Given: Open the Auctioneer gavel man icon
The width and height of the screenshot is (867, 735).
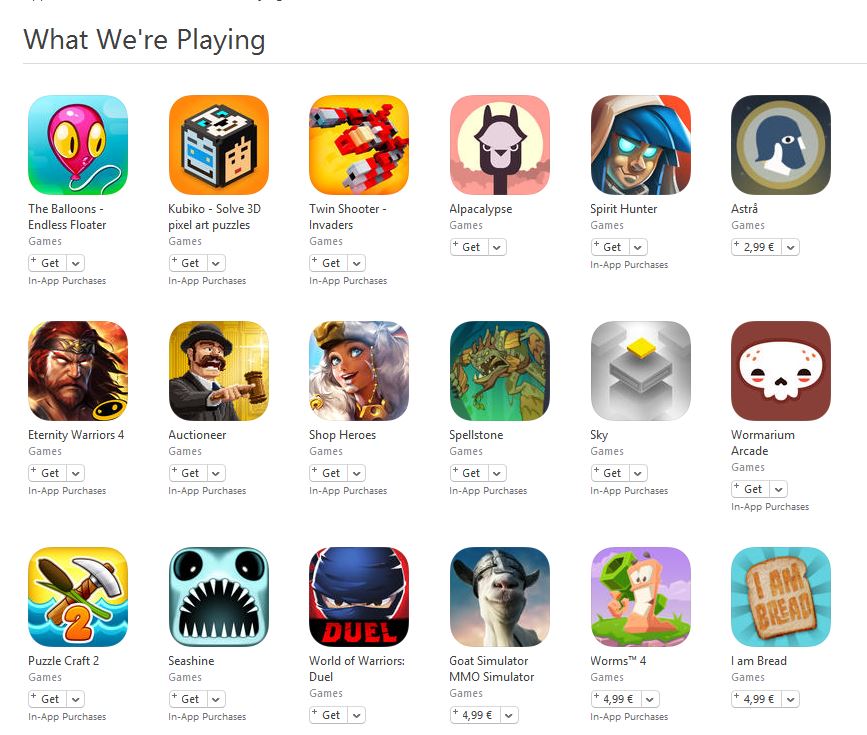Looking at the screenshot, I should pos(218,371).
